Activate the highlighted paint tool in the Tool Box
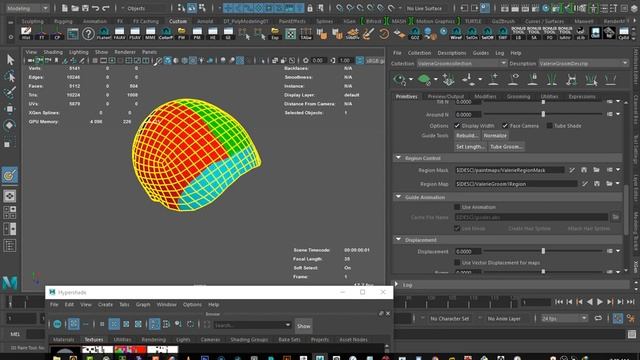The width and height of the screenshot is (640, 360). point(9,175)
